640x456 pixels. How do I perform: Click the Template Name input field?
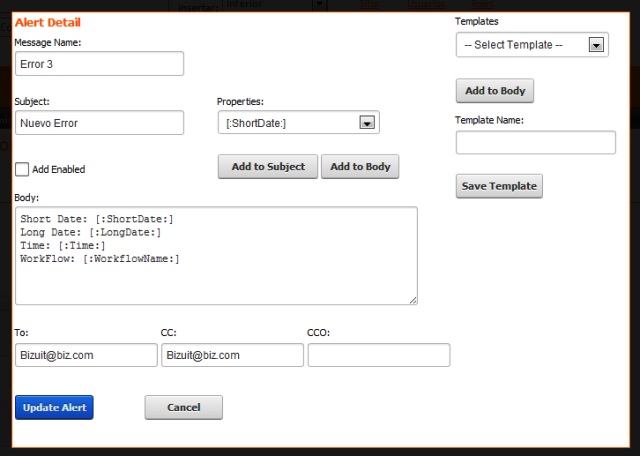pyautogui.click(x=536, y=142)
